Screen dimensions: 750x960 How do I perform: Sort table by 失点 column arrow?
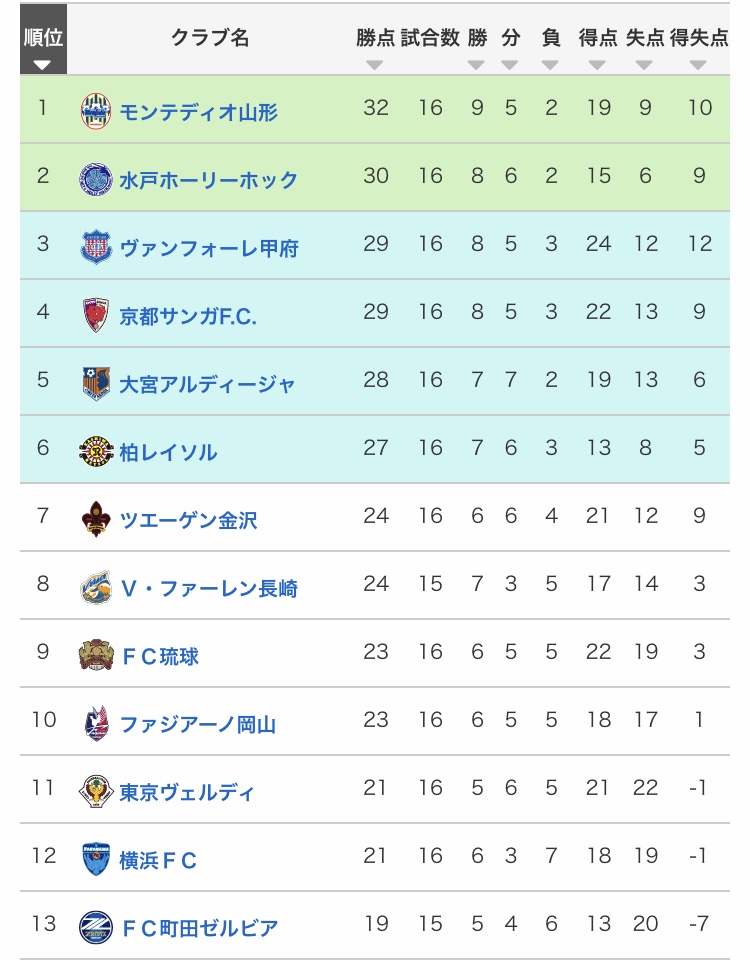pos(645,65)
